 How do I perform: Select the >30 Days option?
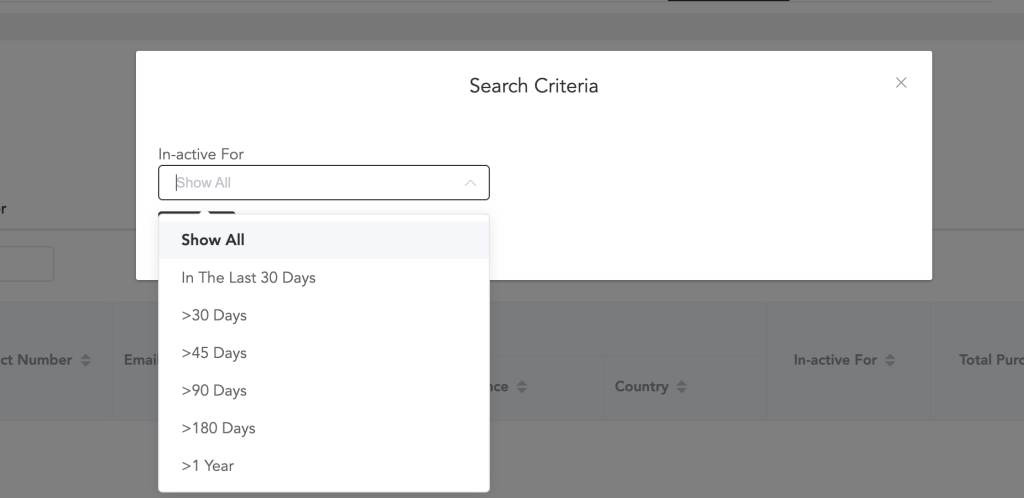(324, 316)
